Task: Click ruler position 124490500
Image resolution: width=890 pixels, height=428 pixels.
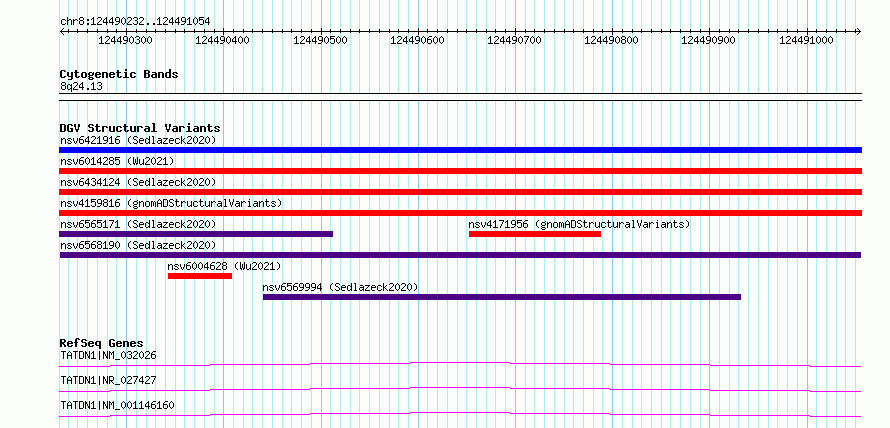Action: 321,40
